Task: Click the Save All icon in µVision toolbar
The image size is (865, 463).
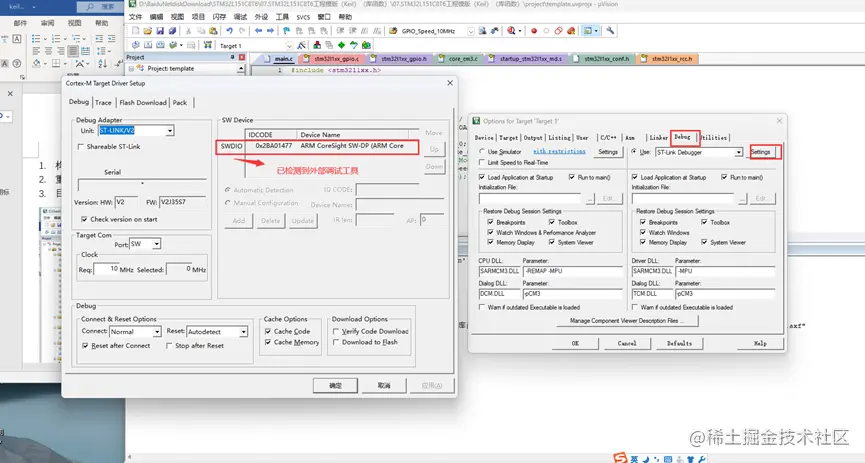Action: (x=172, y=31)
